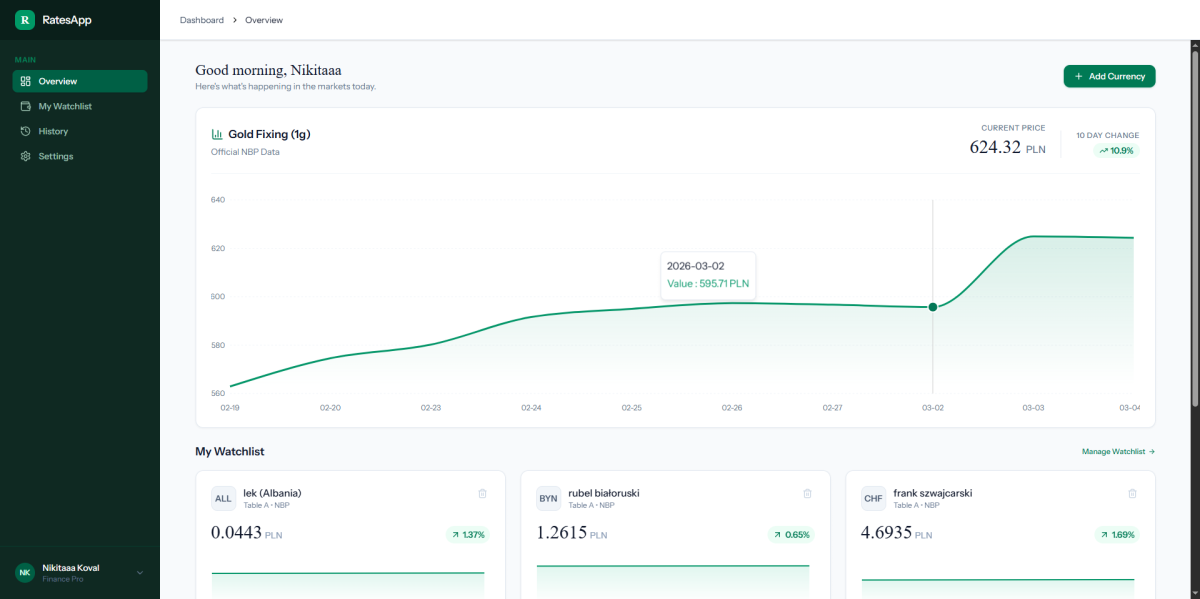Open the Overview sidebar item
The height and width of the screenshot is (599, 1200).
[80, 81]
